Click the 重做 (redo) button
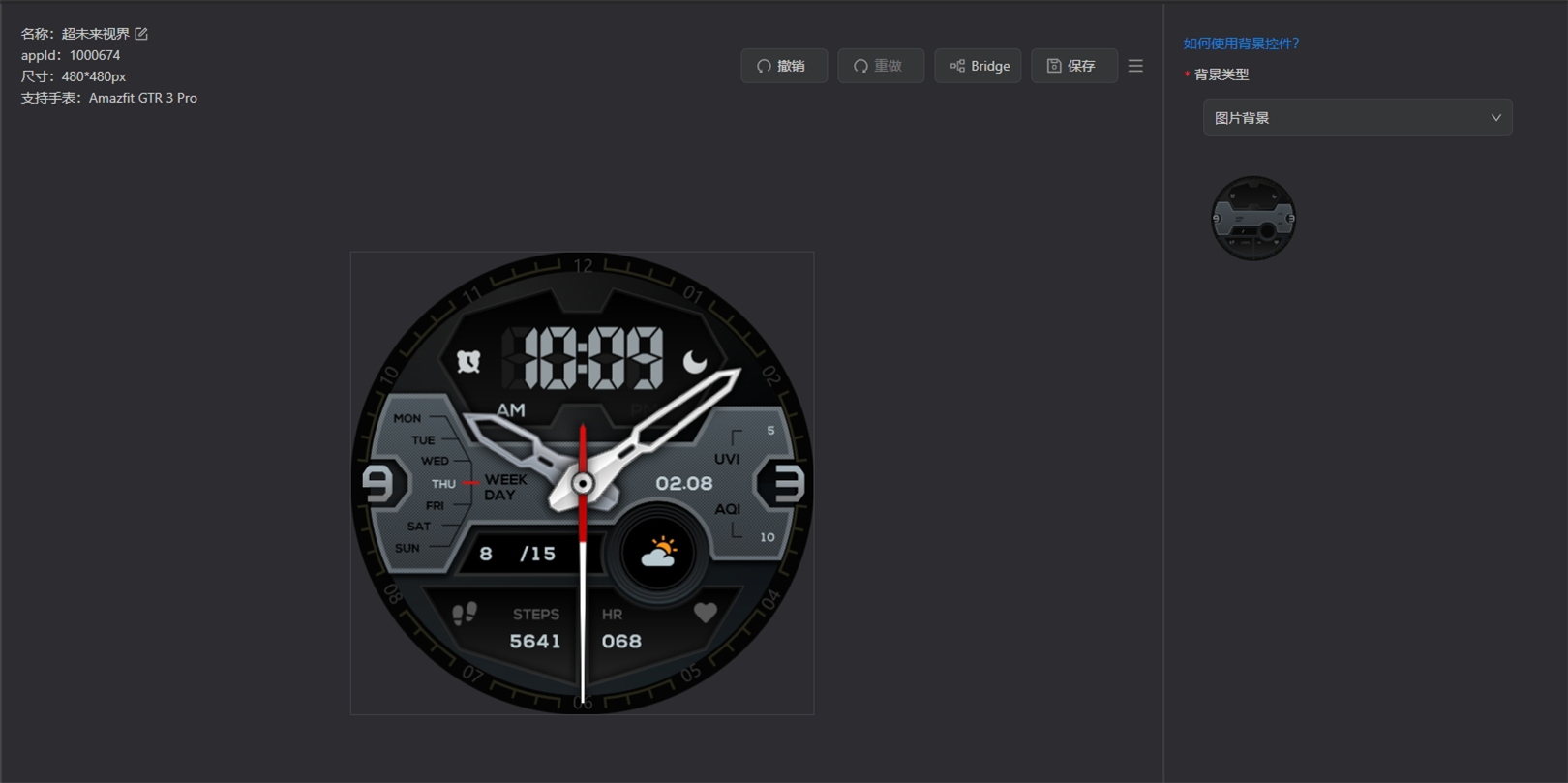 [x=880, y=66]
